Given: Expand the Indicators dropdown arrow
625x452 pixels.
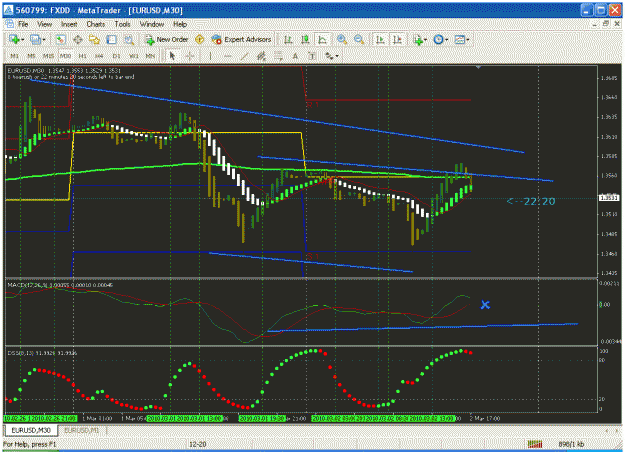Looking at the screenshot, I should tap(425, 40).
